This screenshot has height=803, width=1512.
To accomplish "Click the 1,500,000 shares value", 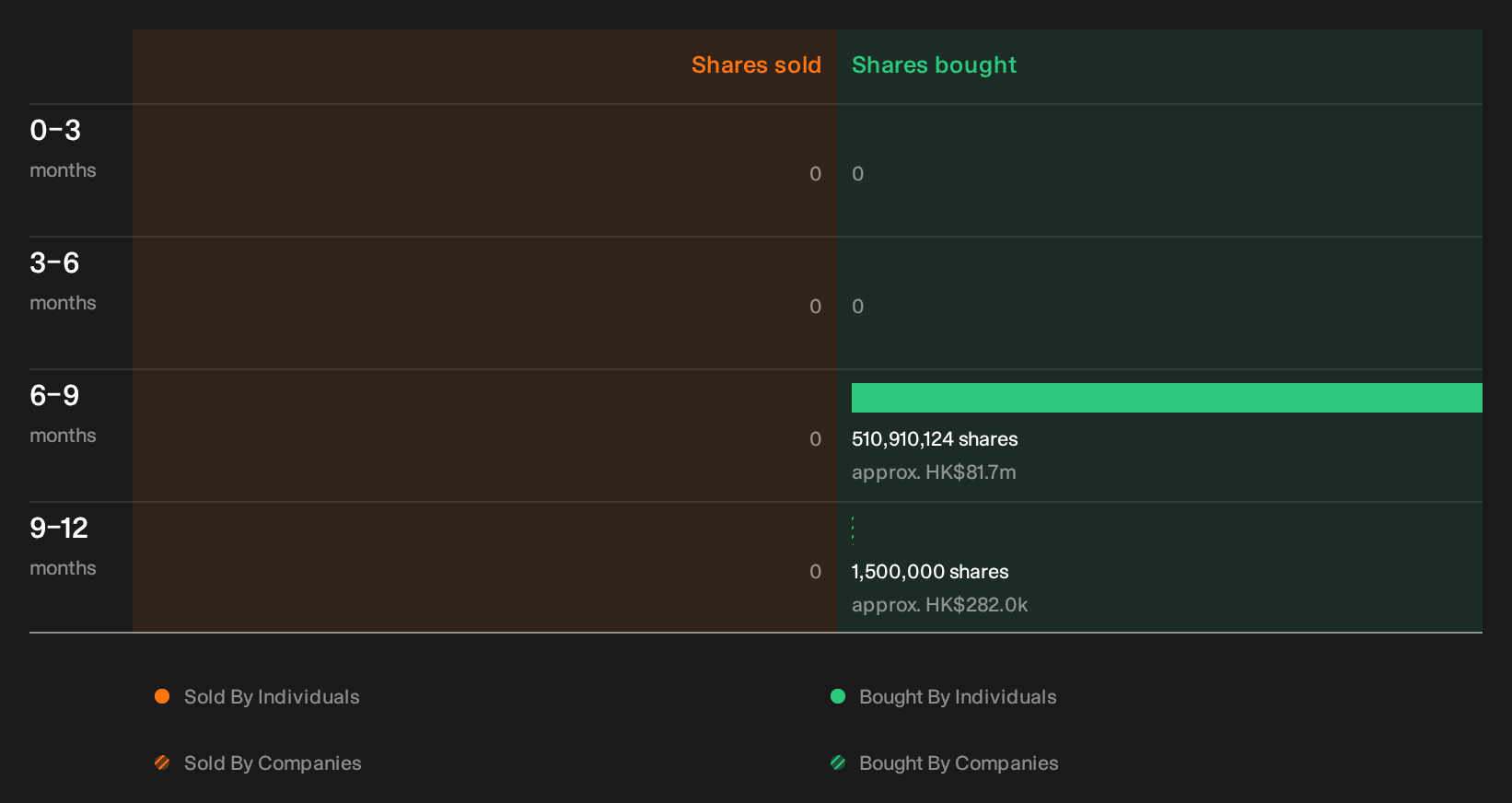I will coord(930,572).
